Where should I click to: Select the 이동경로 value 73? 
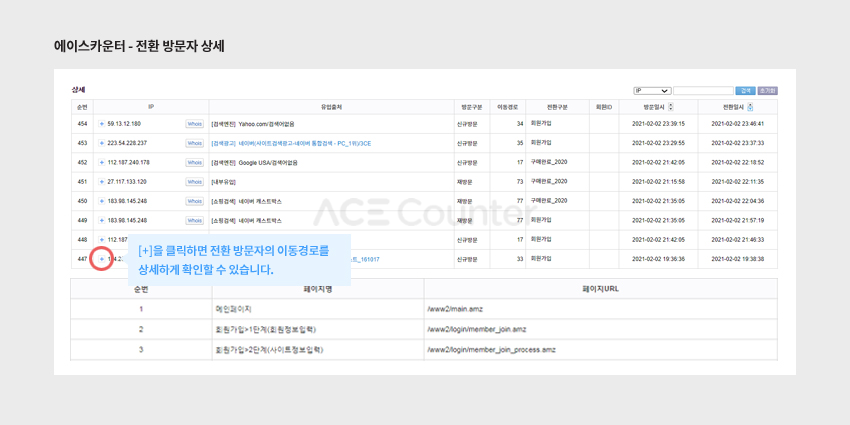(520, 182)
